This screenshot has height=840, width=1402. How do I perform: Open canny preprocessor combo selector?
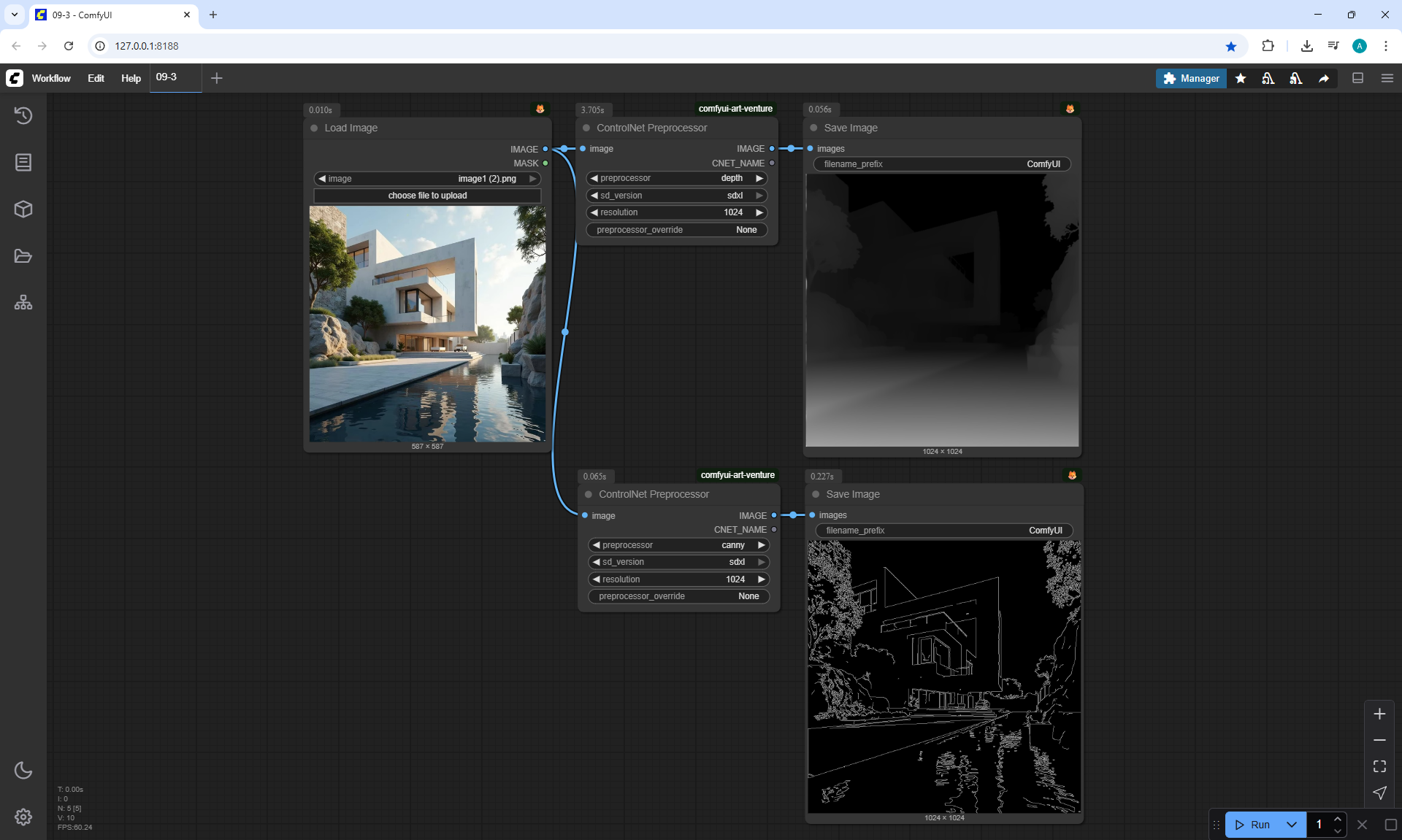[x=679, y=545]
